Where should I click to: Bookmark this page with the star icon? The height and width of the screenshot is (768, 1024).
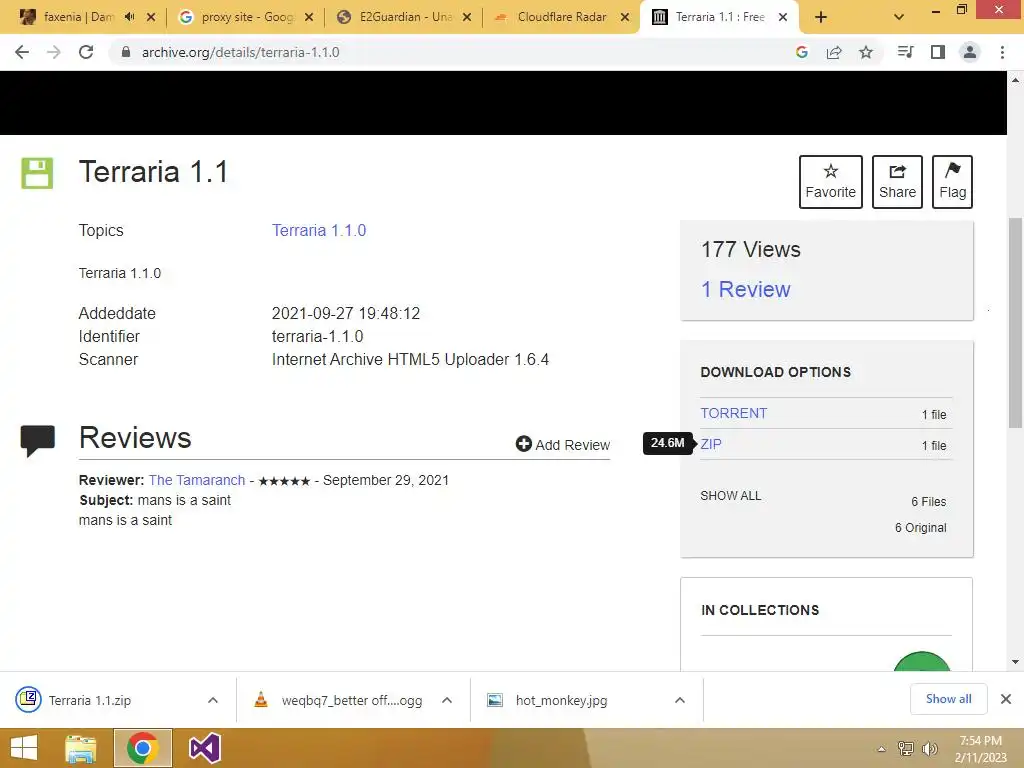[866, 52]
